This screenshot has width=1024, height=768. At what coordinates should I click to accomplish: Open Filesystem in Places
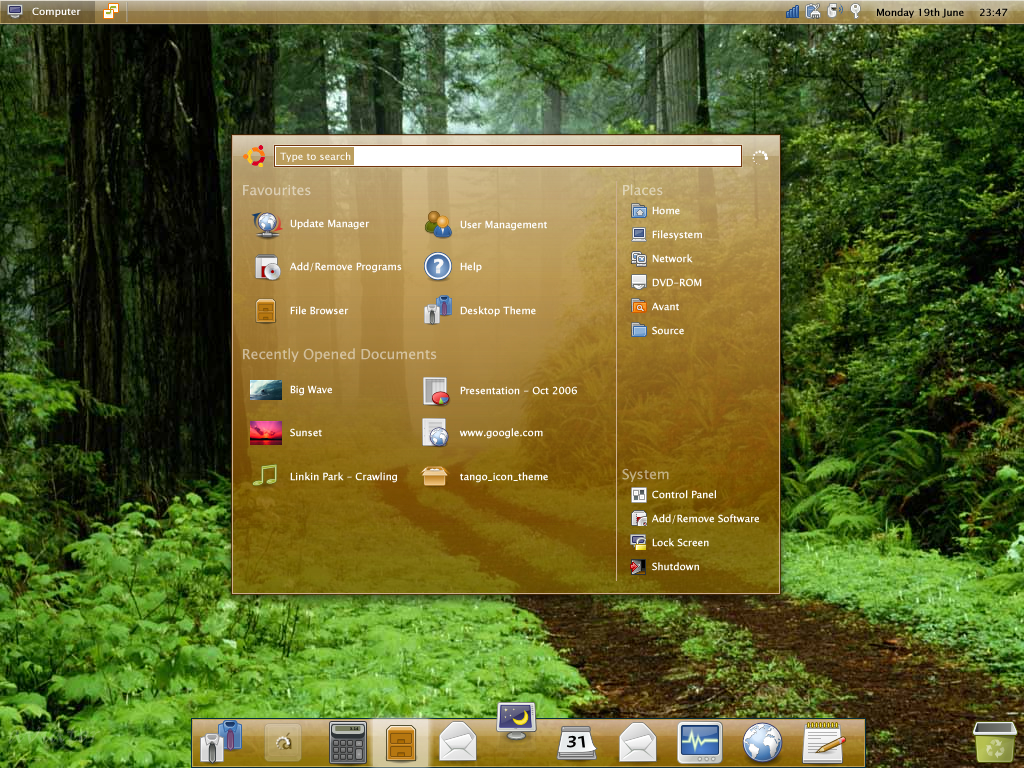coord(667,234)
